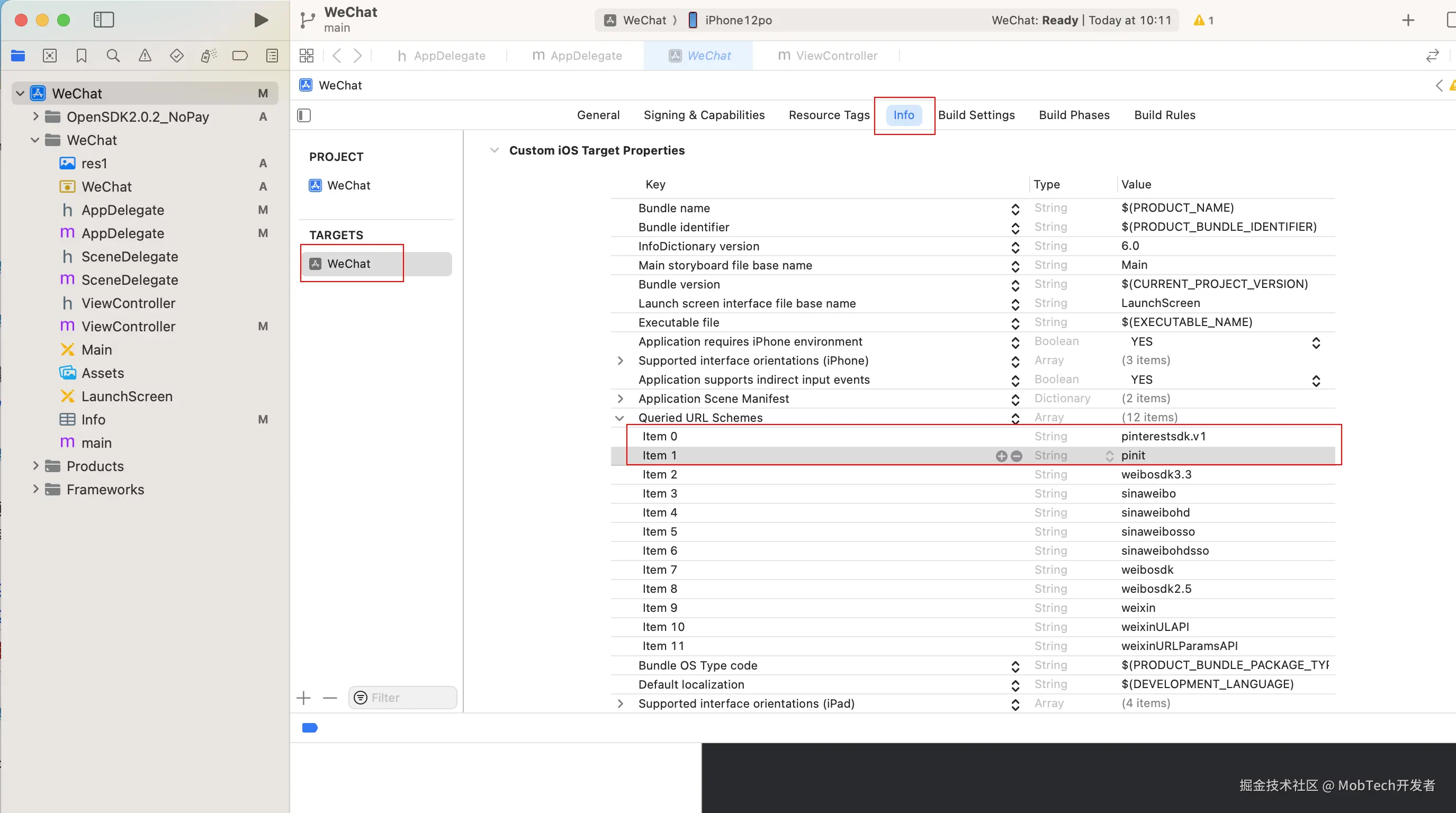
Task: Expand the Products folder
Action: (x=35, y=466)
